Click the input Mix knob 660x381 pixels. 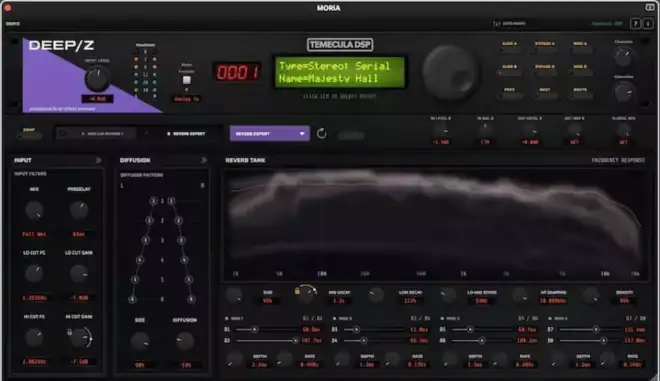(x=34, y=210)
